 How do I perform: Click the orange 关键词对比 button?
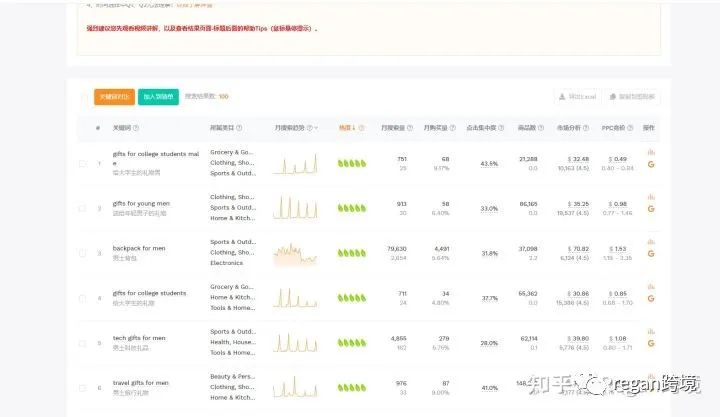pyautogui.click(x=112, y=97)
